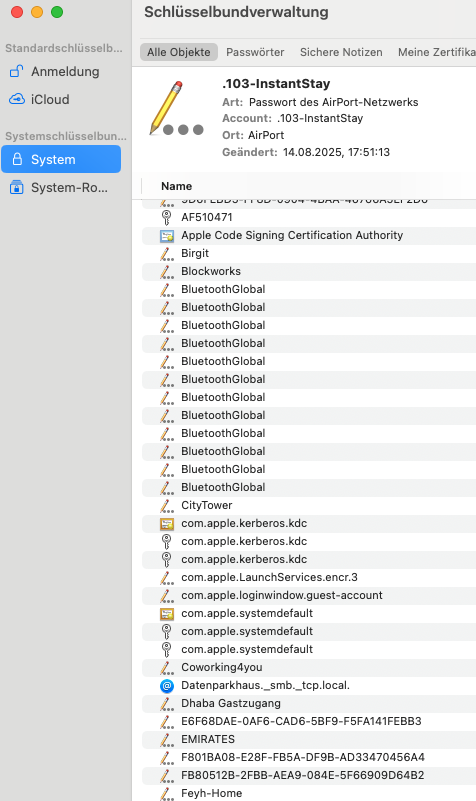Select the Birgit entry
Viewport: 476px width, 801px height.
[x=309, y=253]
